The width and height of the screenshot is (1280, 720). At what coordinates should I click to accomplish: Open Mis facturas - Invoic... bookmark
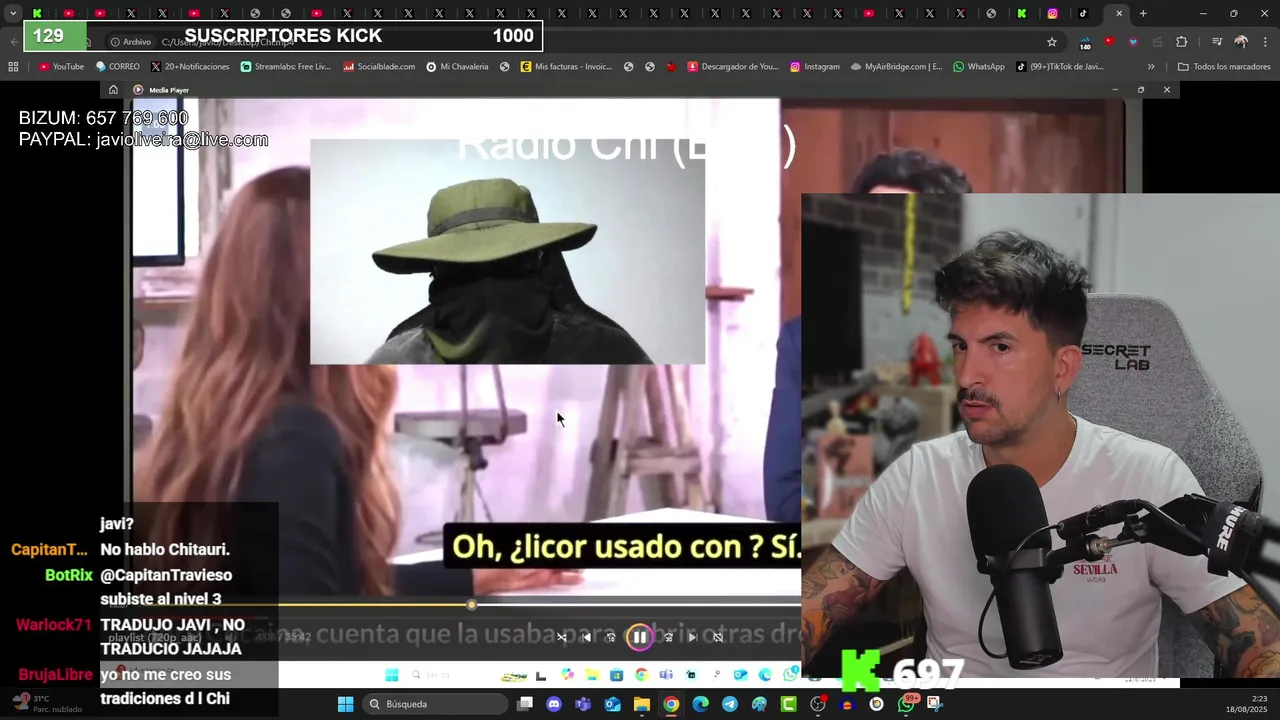(x=566, y=67)
